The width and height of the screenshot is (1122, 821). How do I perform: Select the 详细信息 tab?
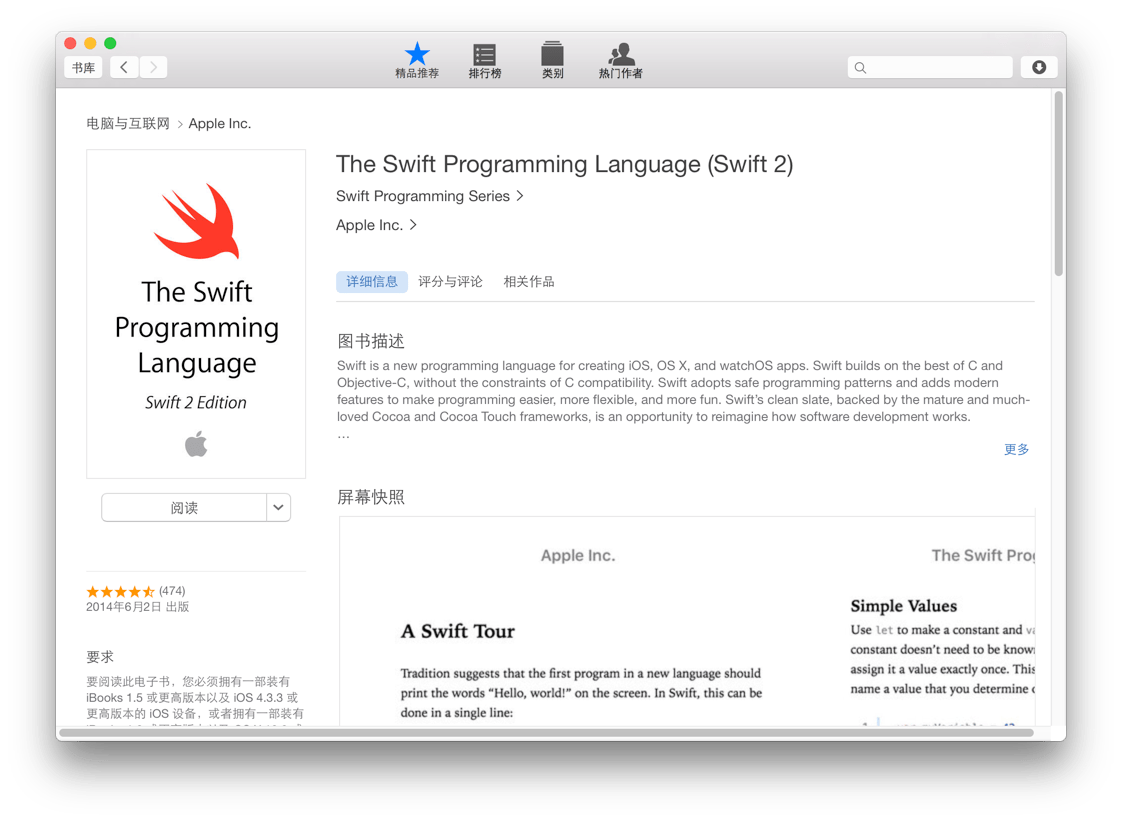(372, 281)
